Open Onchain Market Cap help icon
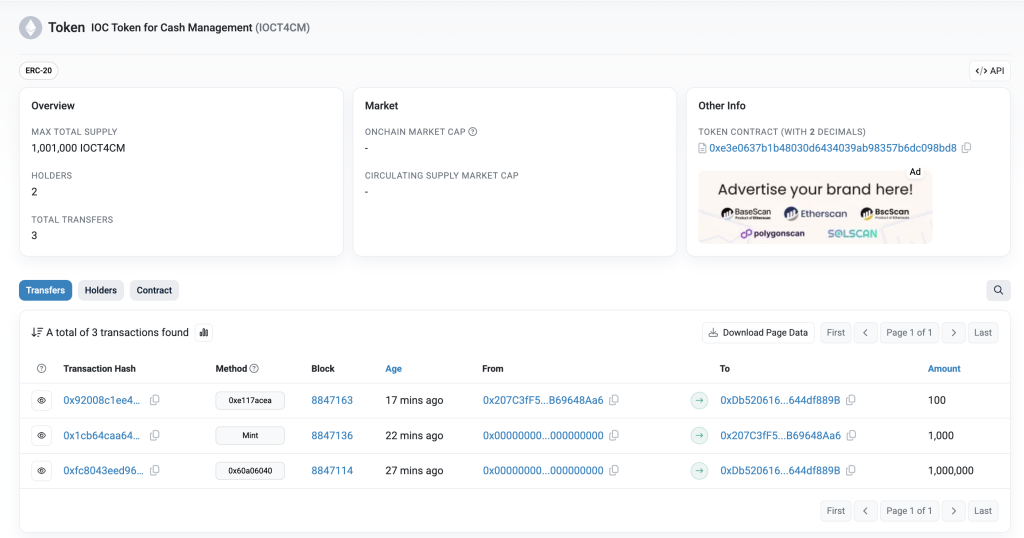The image size is (1024, 538). 473,131
